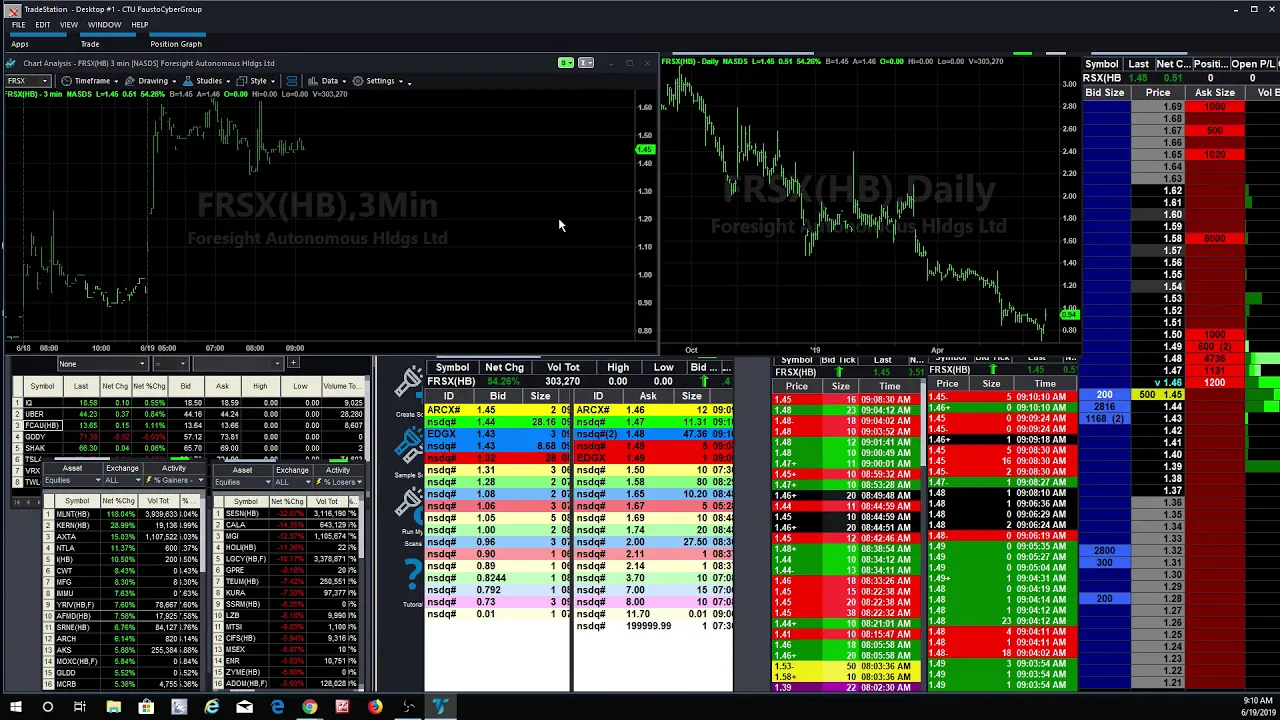Toggle the gray interval link button
Screen dimensions: 1280x720
(x=586, y=63)
